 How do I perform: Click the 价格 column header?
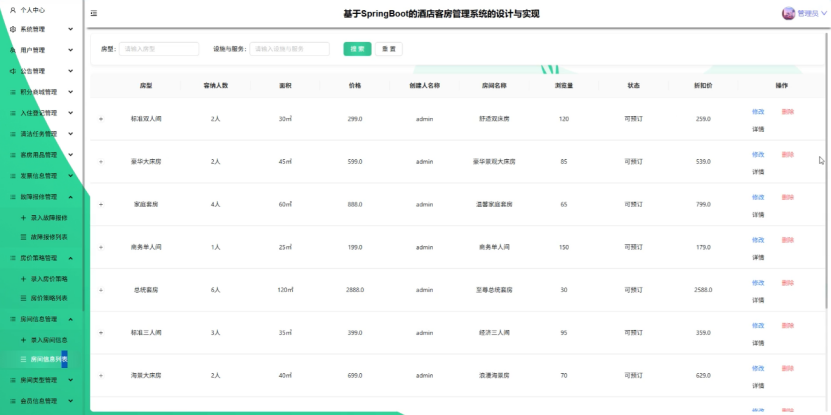click(x=355, y=85)
